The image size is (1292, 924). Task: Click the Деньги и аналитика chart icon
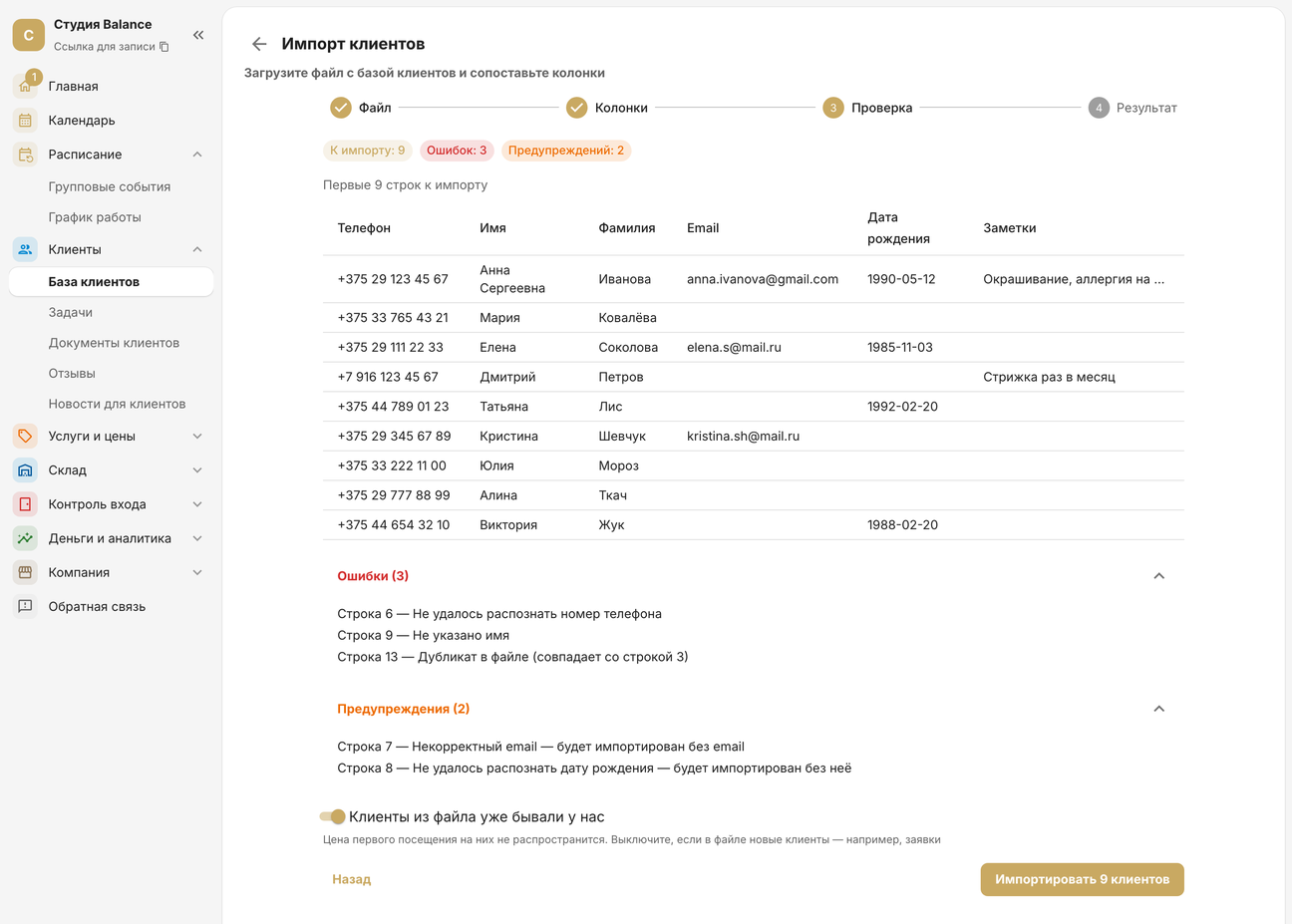click(x=26, y=538)
